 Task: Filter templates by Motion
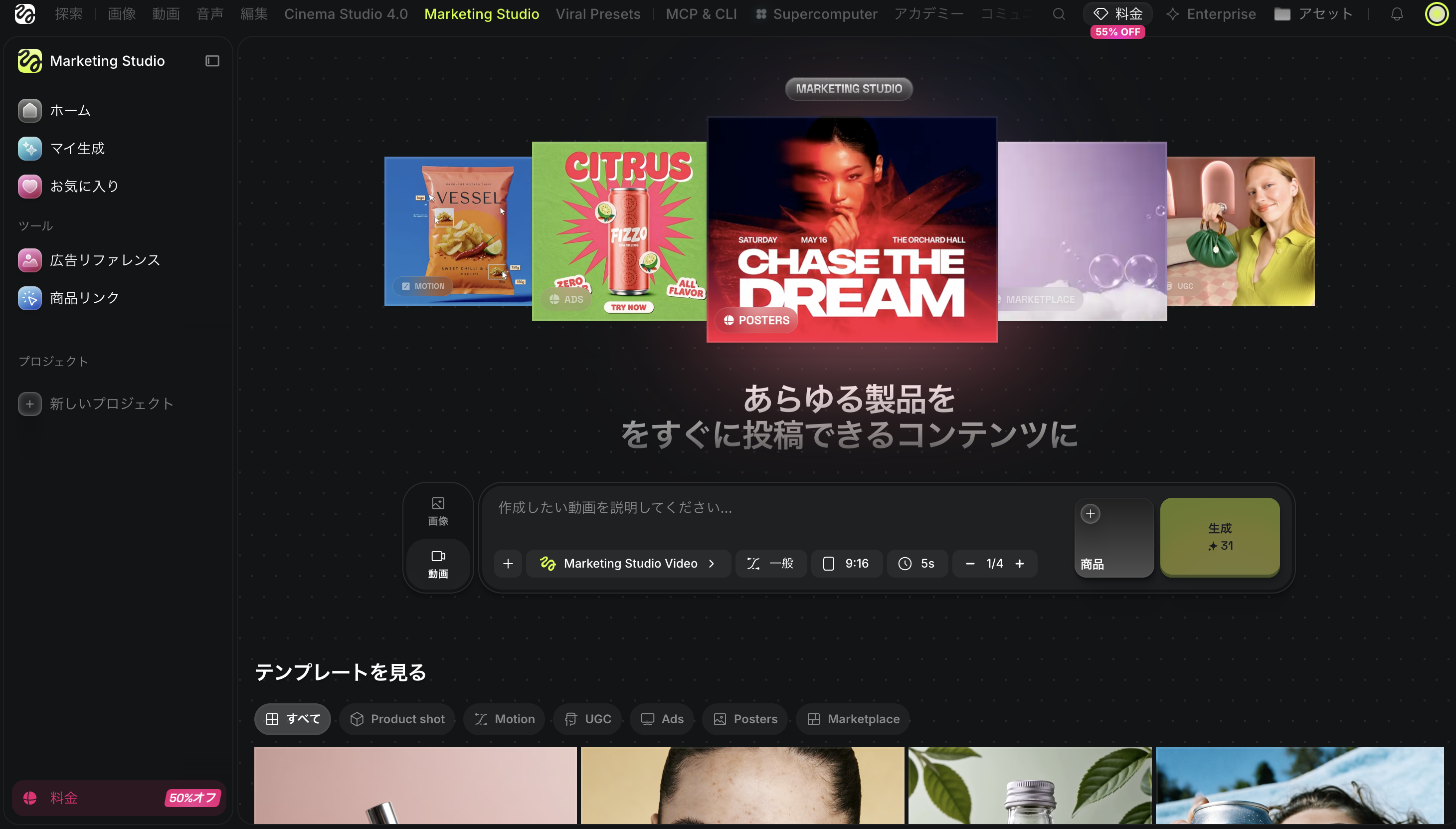point(504,719)
